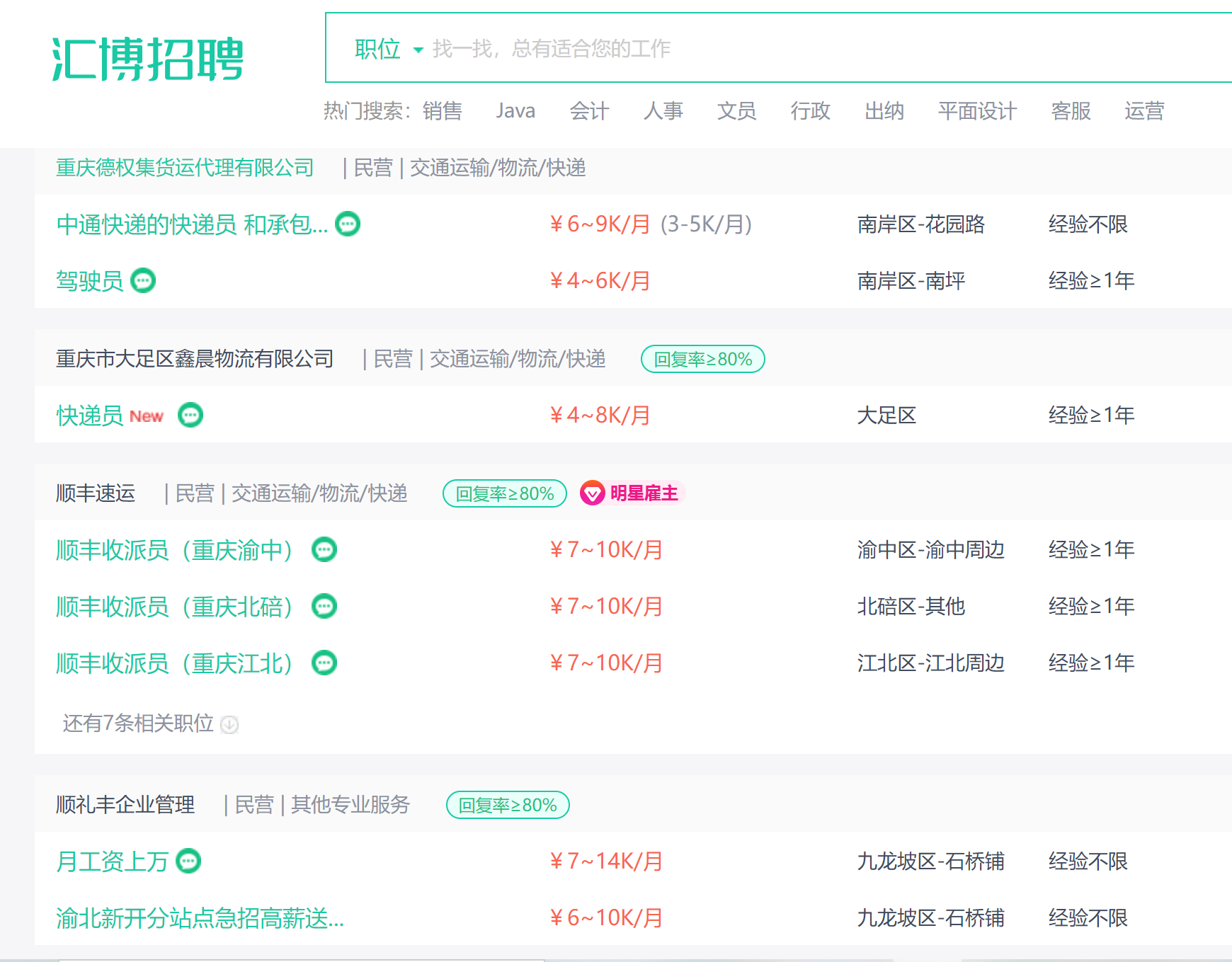Open chat icon for 顺丰收派员（重庆渝中）
This screenshot has height=962, width=1232.
324,550
